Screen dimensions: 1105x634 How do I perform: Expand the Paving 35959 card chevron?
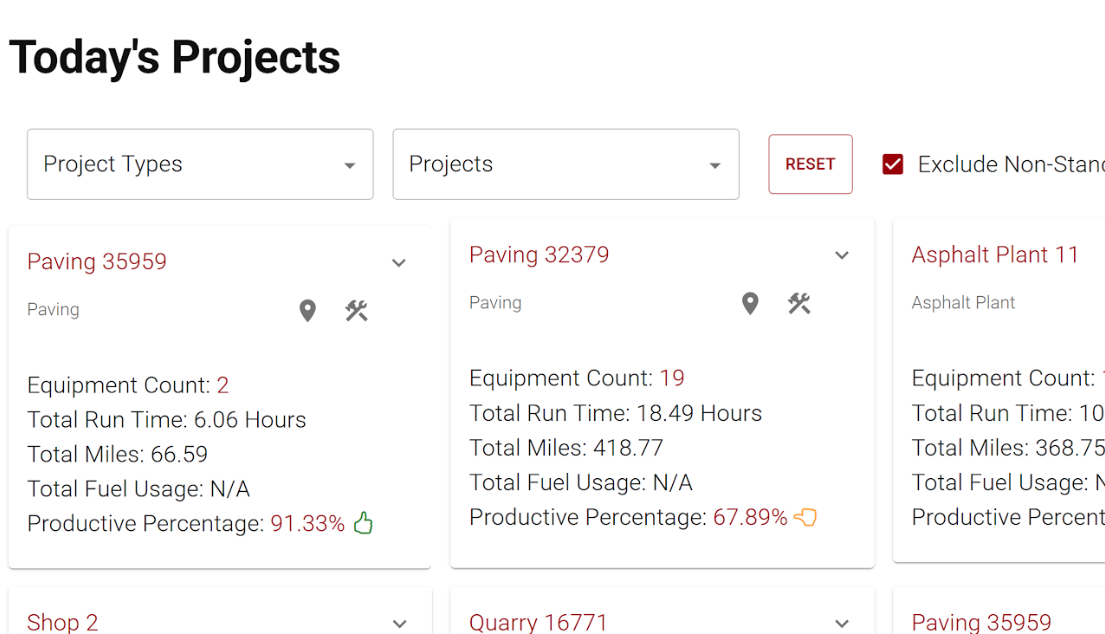pos(398,263)
